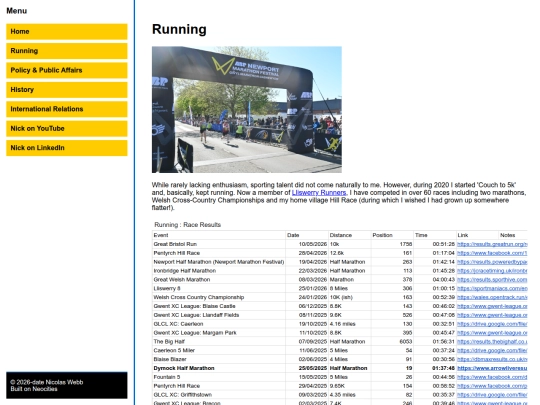Open Margam Park gwent-league link
The width and height of the screenshot is (540, 405).
(492, 333)
